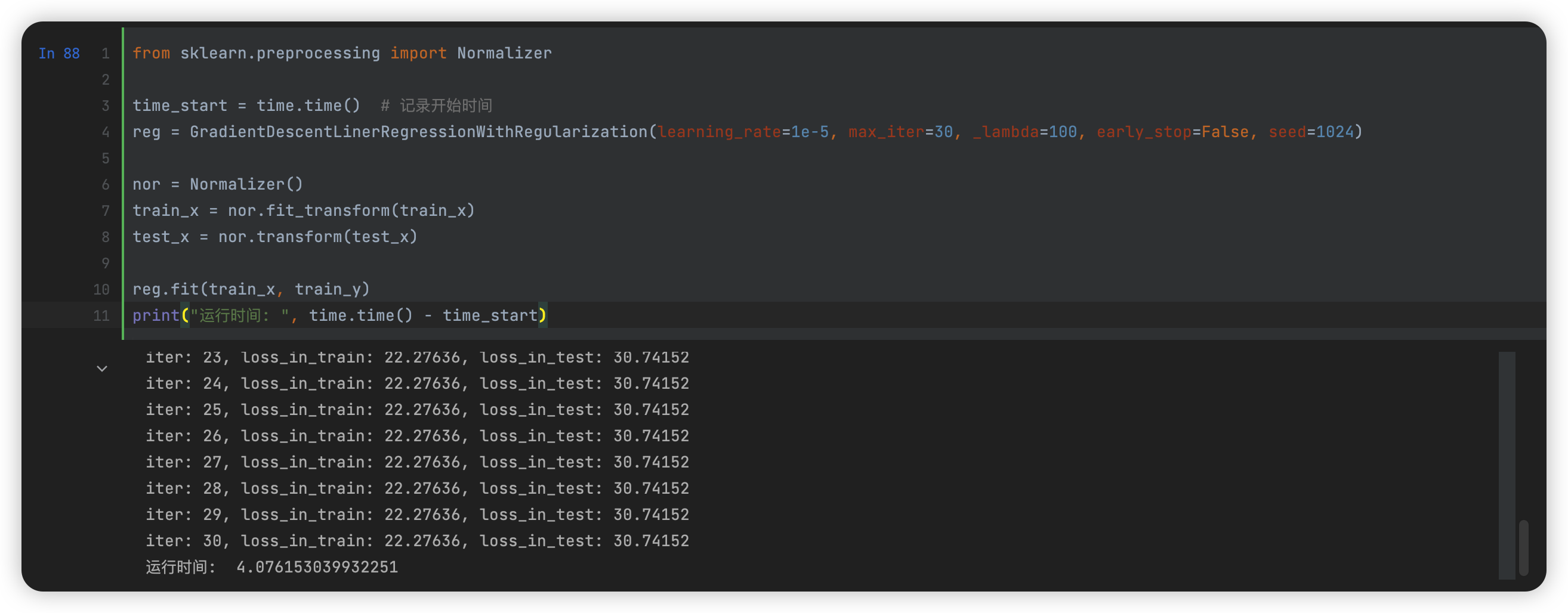Click the 'iter: 28' output row
Screen dimensions: 1568x613
click(418, 488)
